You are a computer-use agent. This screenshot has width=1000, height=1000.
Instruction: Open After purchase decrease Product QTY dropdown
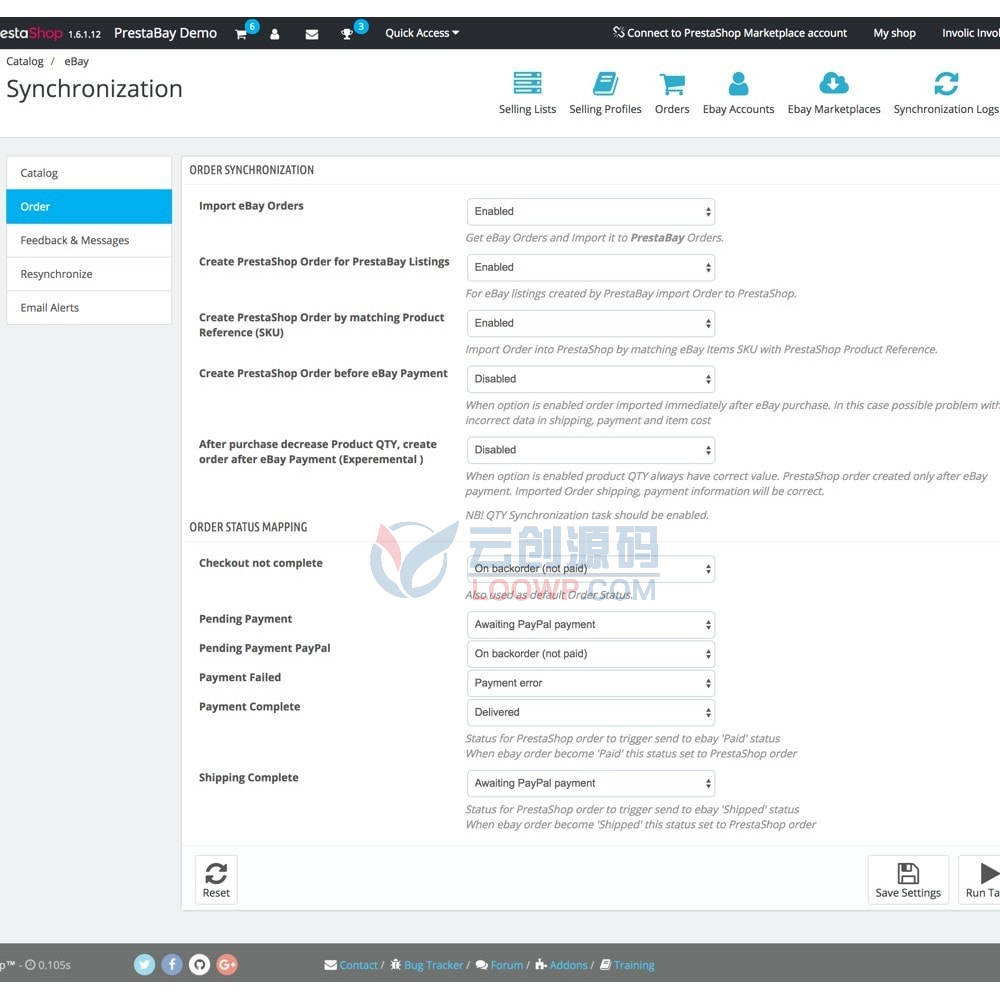[591, 450]
